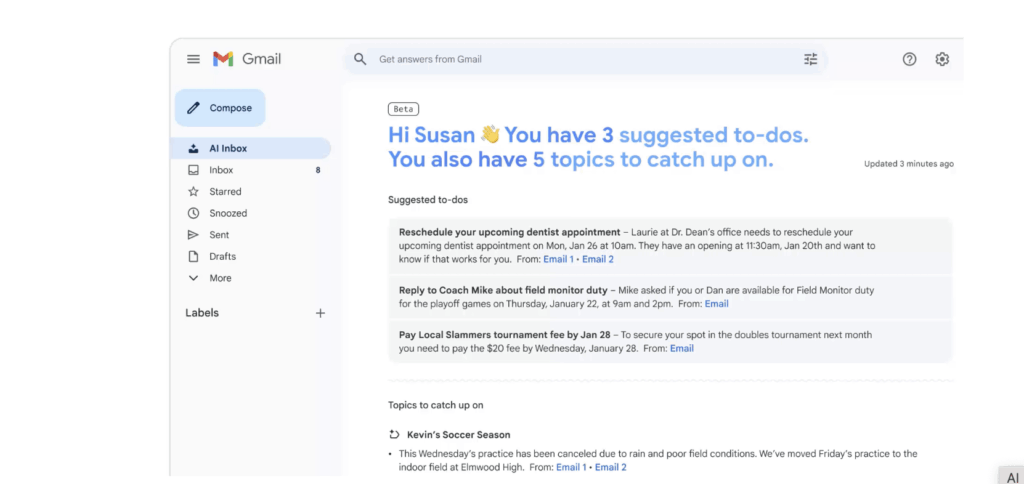This screenshot has width=1024, height=484.
Task: Open the Inbox folder
Action: pos(221,170)
